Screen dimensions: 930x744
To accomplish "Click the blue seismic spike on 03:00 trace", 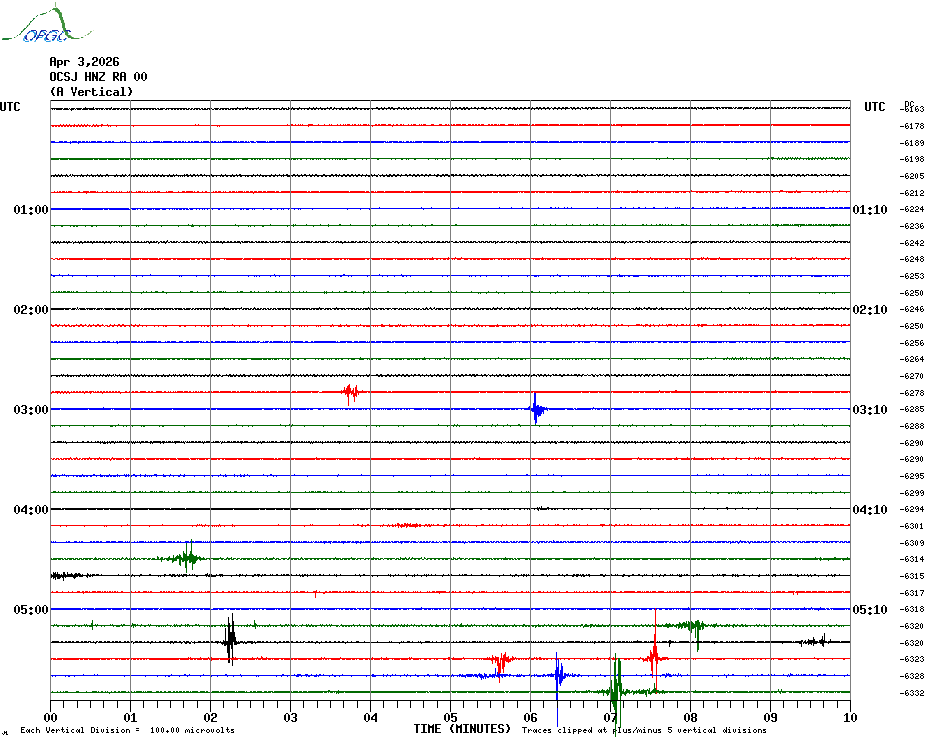I will coord(537,409).
